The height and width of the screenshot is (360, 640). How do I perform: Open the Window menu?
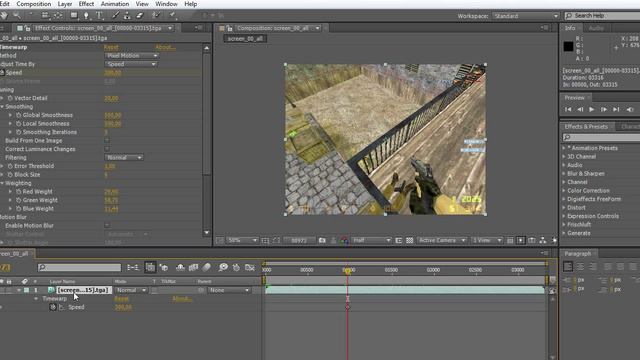coord(166,4)
